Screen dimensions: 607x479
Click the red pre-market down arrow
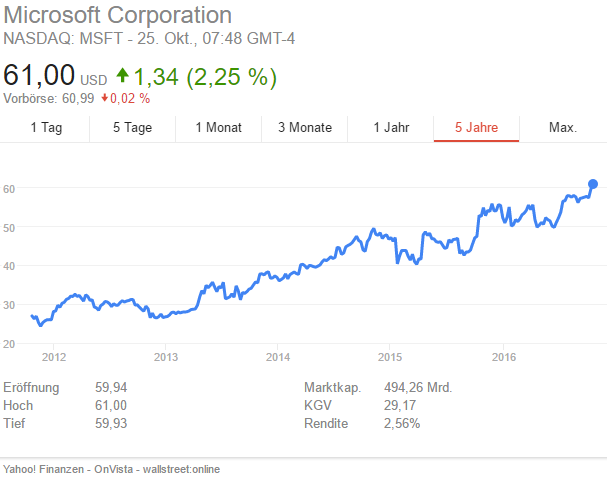tap(105, 98)
